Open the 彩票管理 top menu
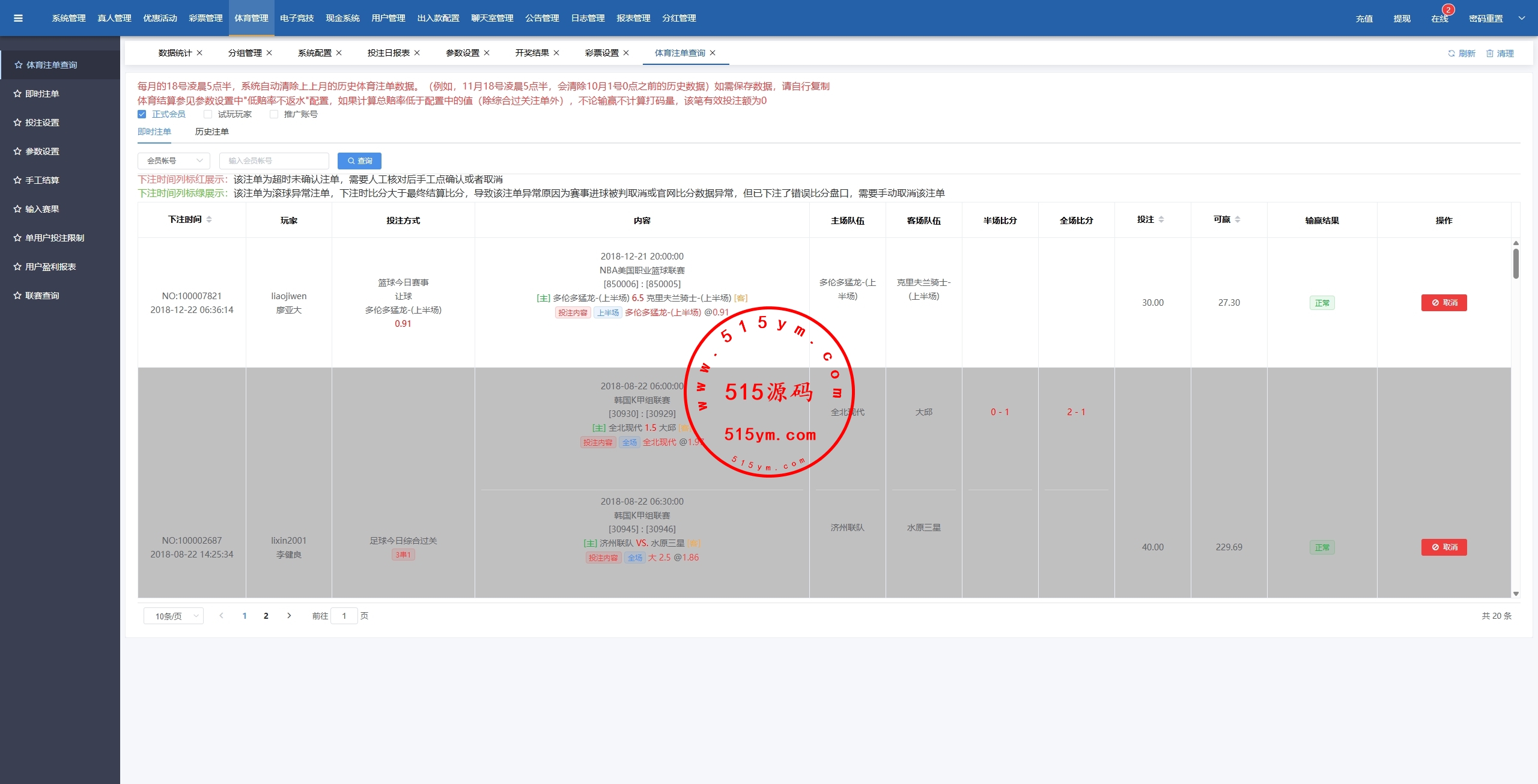Screen dimensions: 1538x784 205,18
